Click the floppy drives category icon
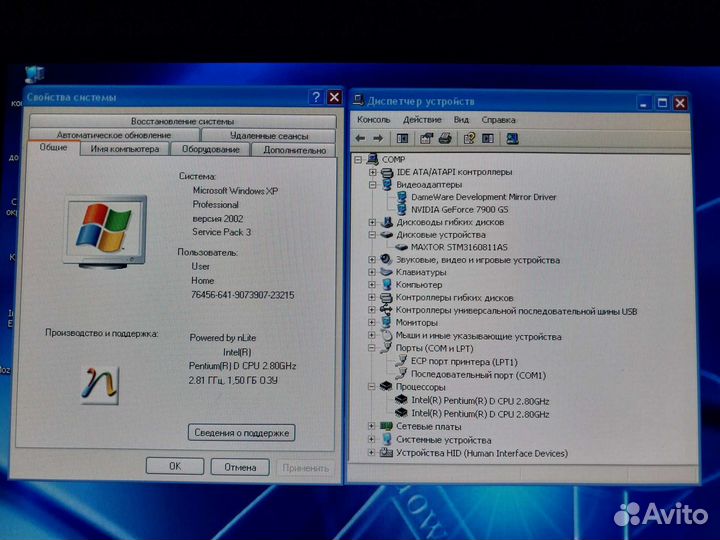This screenshot has height=540, width=720. tap(387, 222)
